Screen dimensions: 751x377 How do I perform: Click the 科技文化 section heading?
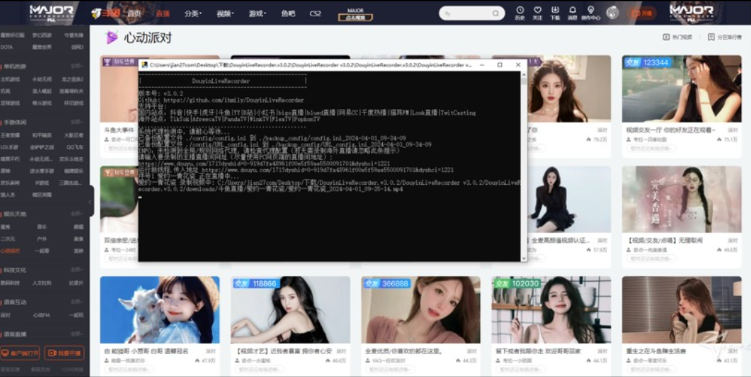point(15,270)
